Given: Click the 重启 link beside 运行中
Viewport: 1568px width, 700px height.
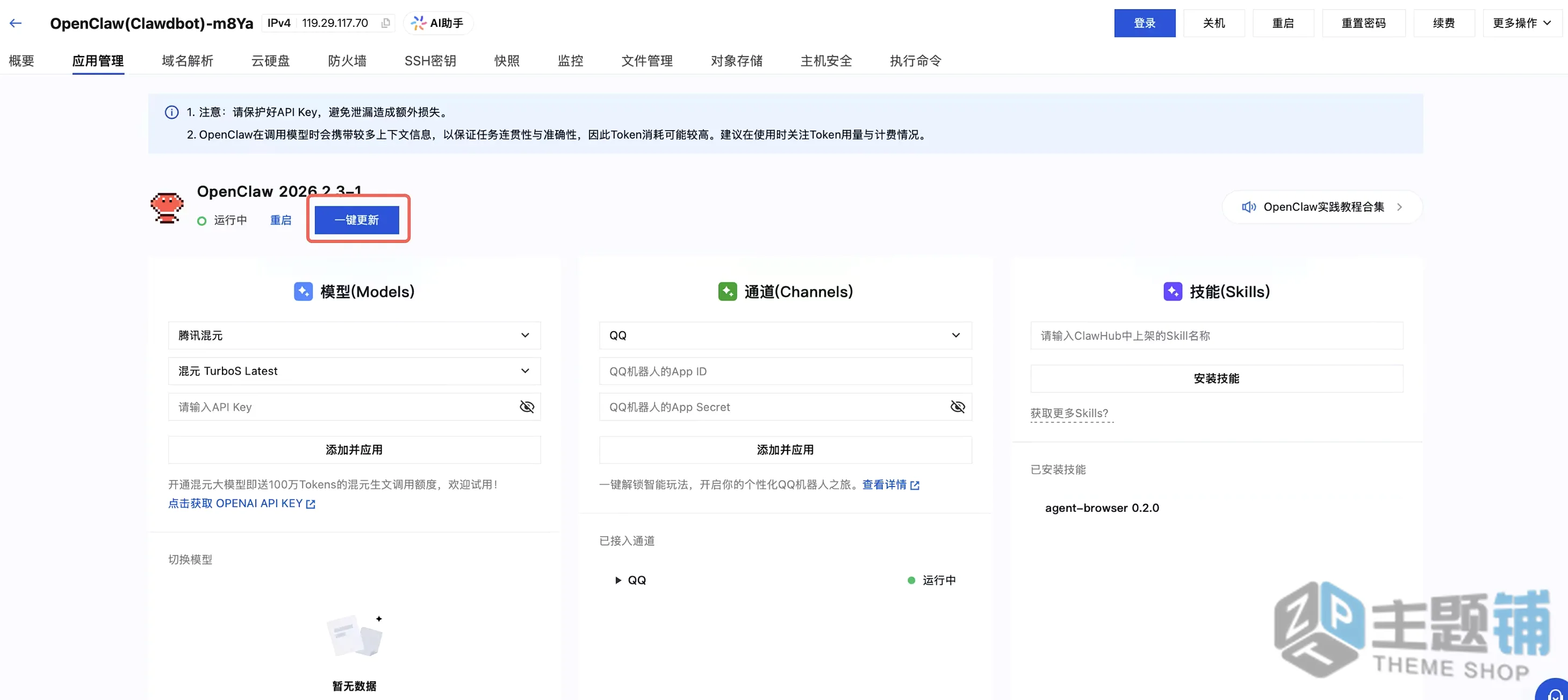Looking at the screenshot, I should click(x=280, y=220).
